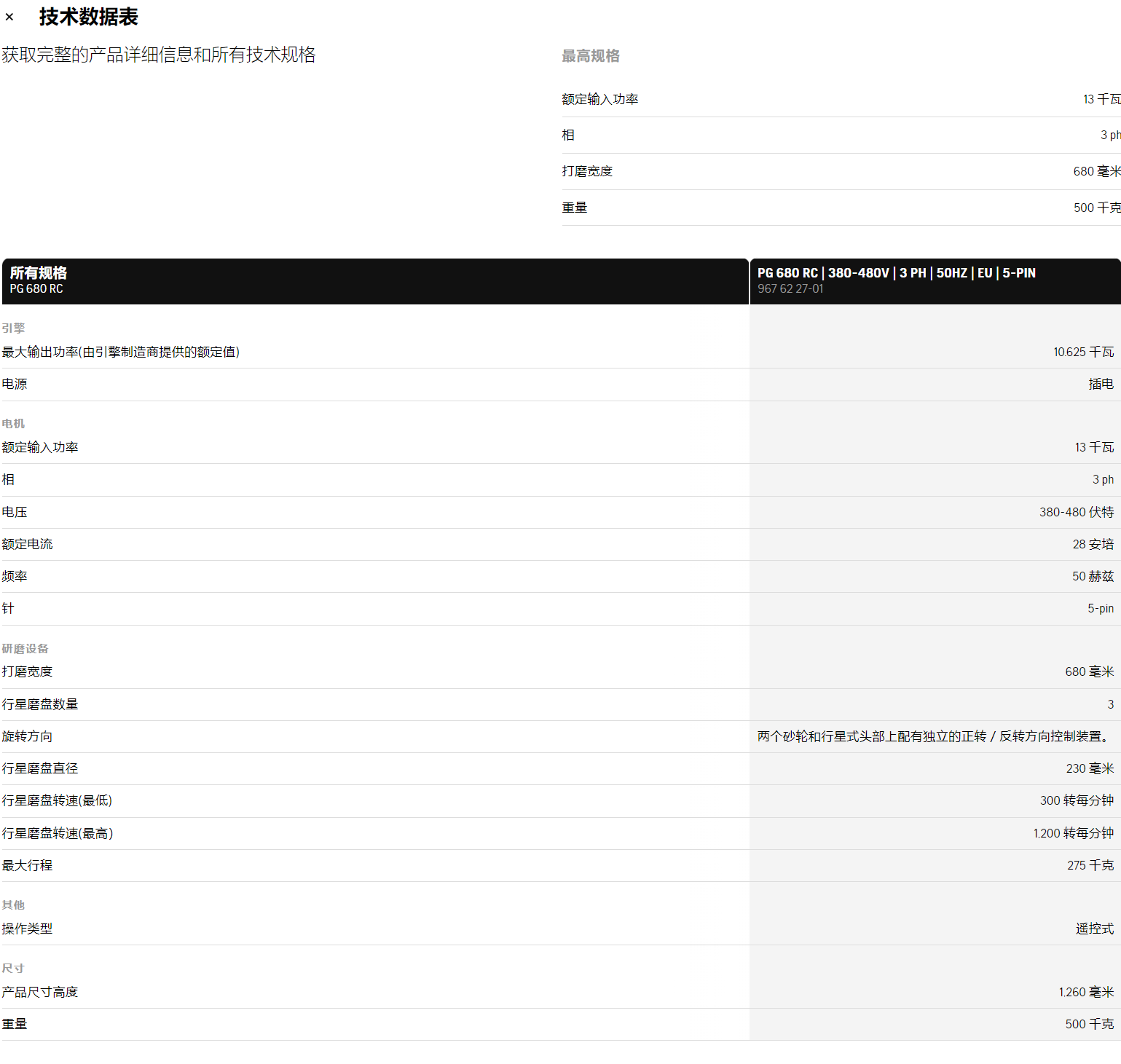
Task: Close the 技术数据表 panel with the X
Action: (9, 17)
